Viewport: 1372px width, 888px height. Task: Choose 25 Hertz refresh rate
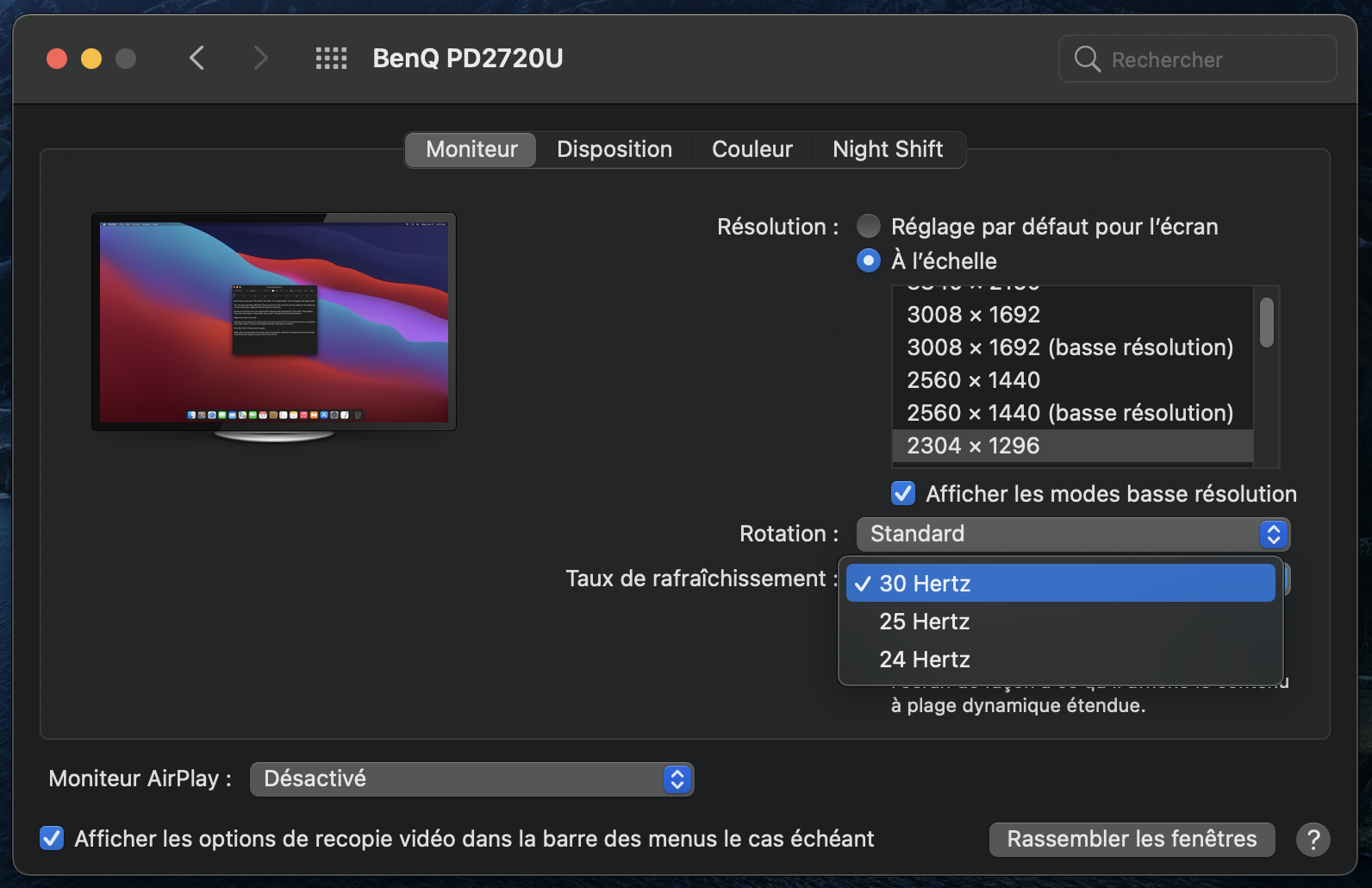pyautogui.click(x=1061, y=622)
